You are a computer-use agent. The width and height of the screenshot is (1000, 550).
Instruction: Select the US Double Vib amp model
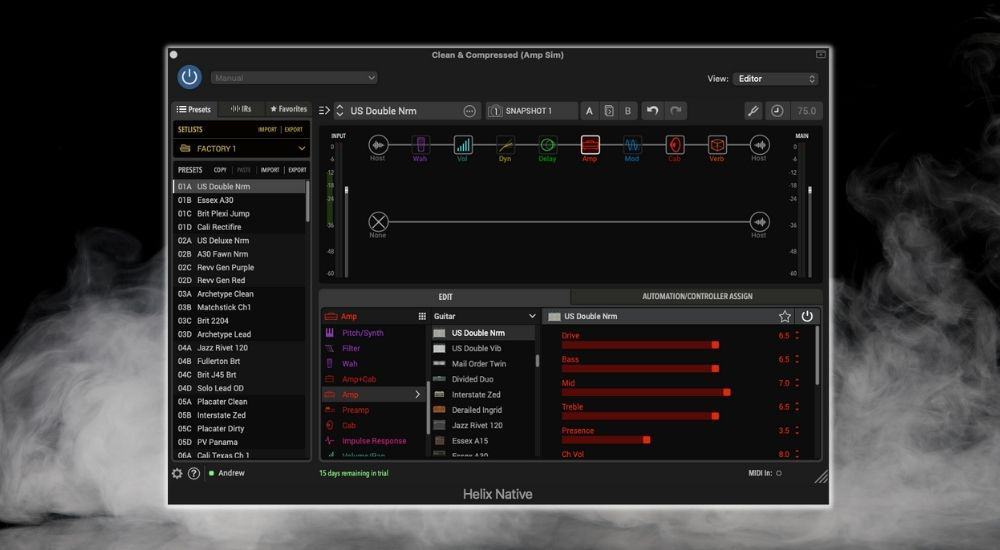click(483, 348)
